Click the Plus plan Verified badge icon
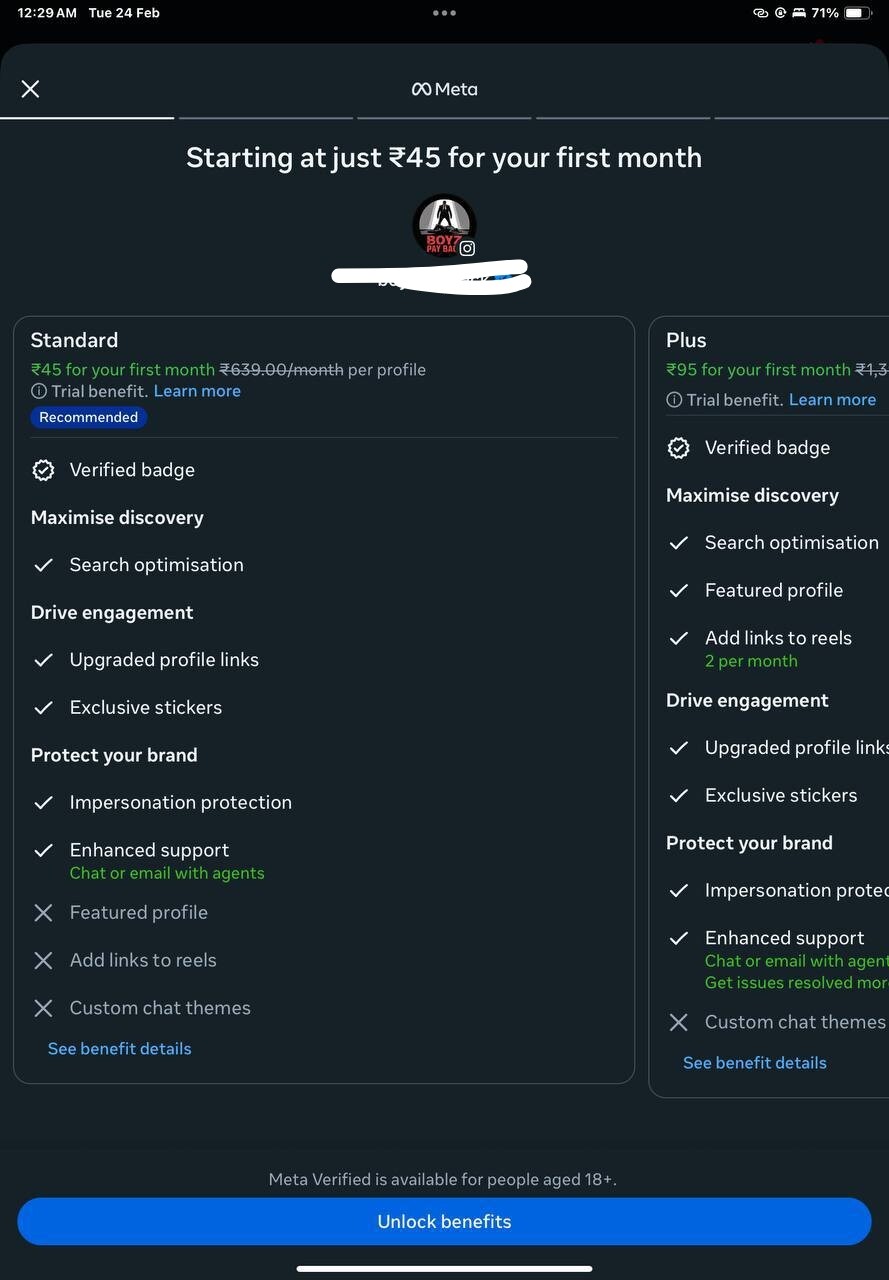The image size is (889, 1280). tap(678, 448)
